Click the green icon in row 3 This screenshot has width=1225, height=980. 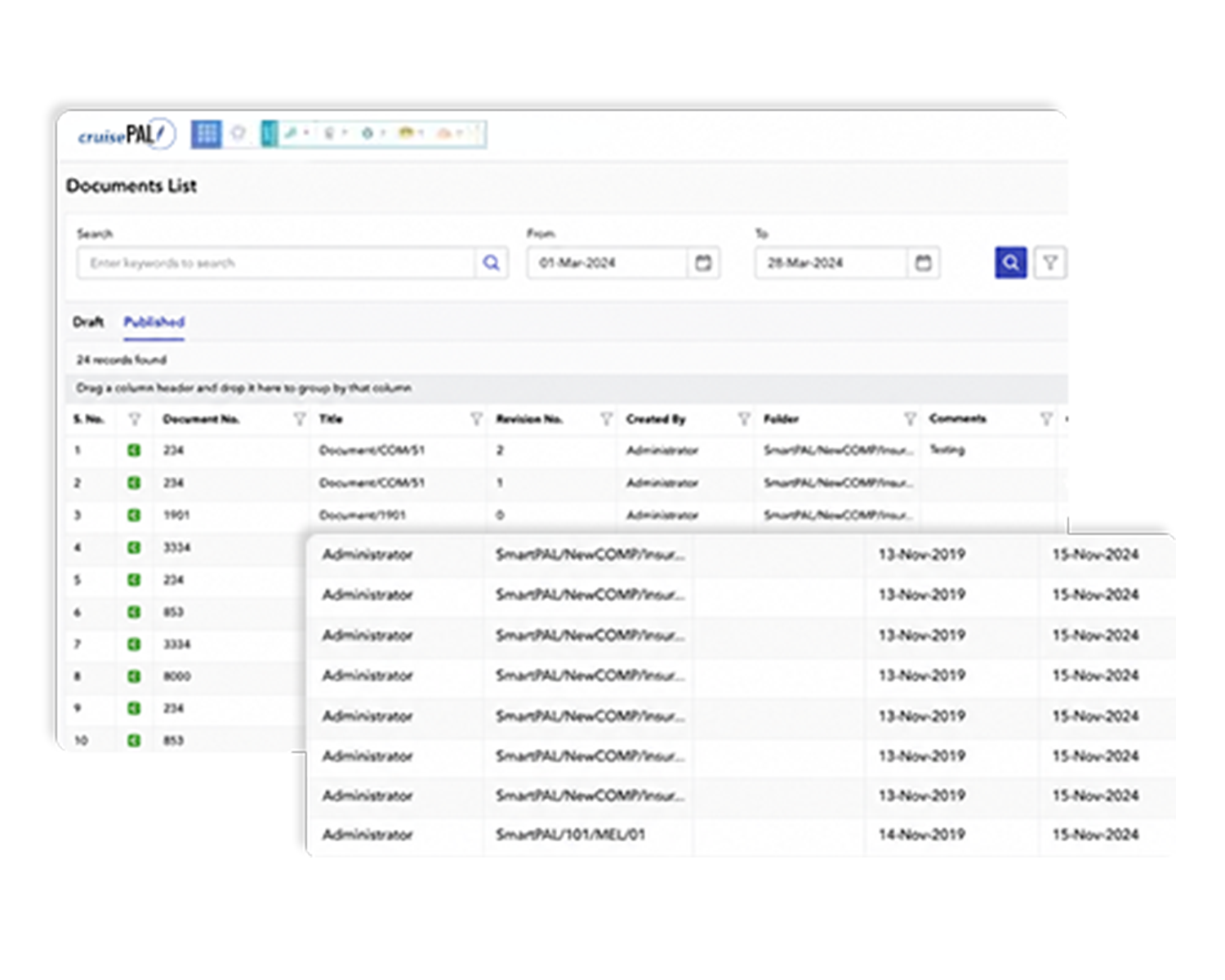[x=134, y=515]
